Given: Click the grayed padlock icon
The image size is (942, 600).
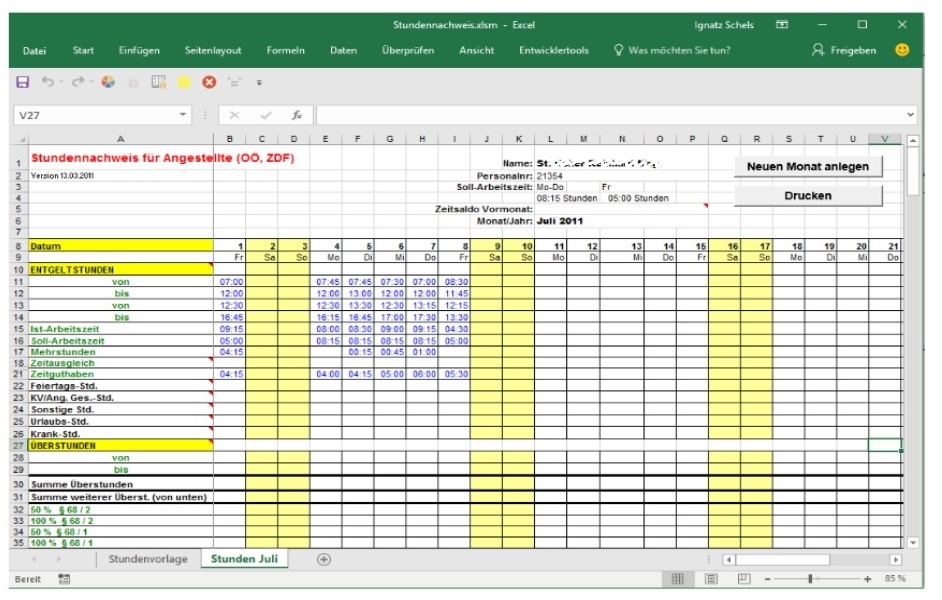Looking at the screenshot, I should pos(133,82).
